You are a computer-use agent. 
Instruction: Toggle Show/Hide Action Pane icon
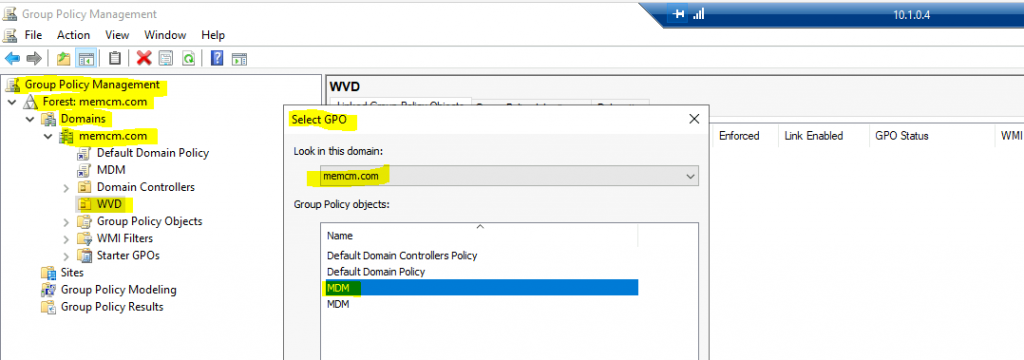(240, 59)
